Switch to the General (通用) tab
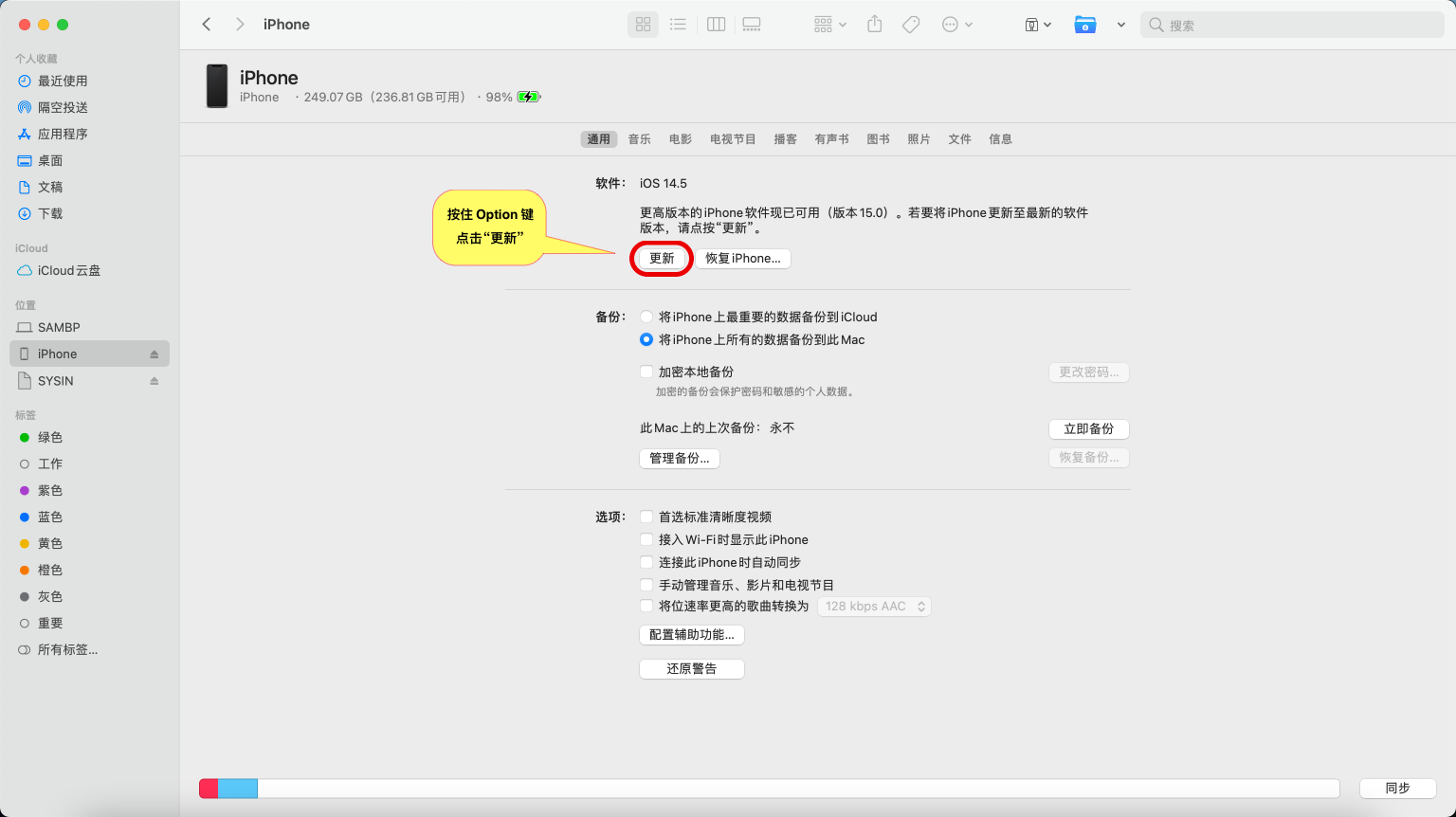 [599, 139]
